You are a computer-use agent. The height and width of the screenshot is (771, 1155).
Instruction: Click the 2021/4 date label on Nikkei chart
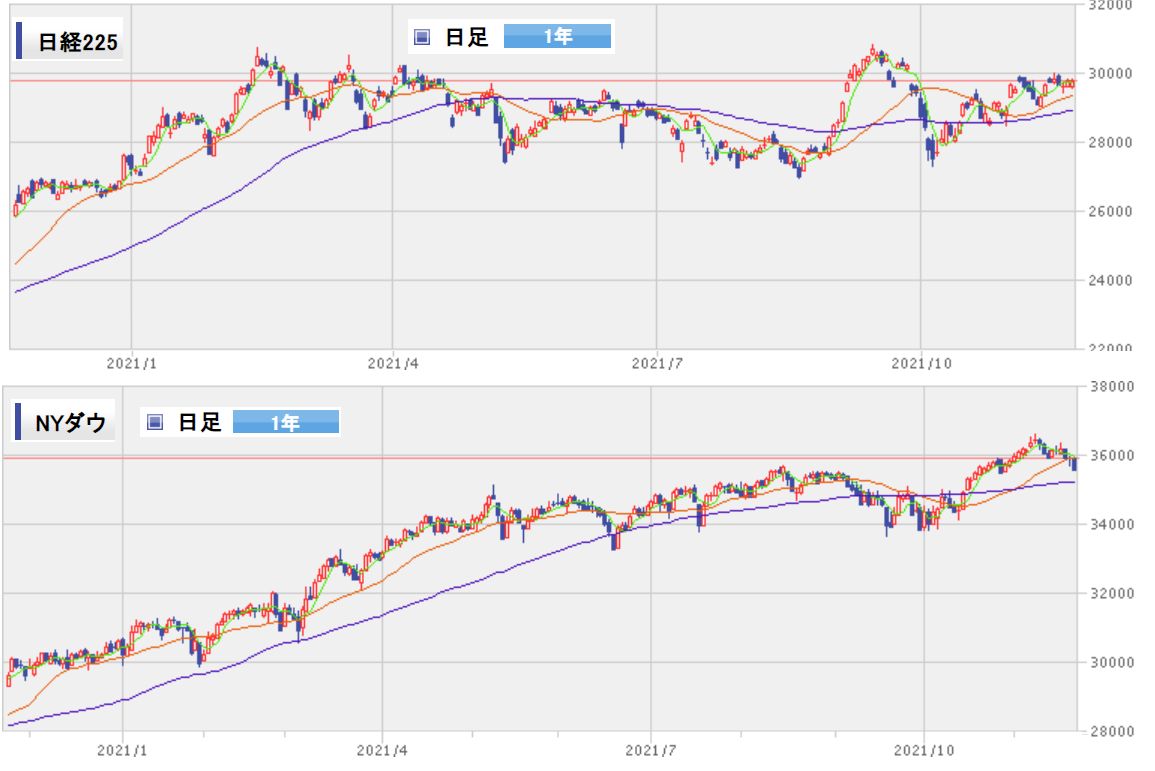click(x=393, y=363)
